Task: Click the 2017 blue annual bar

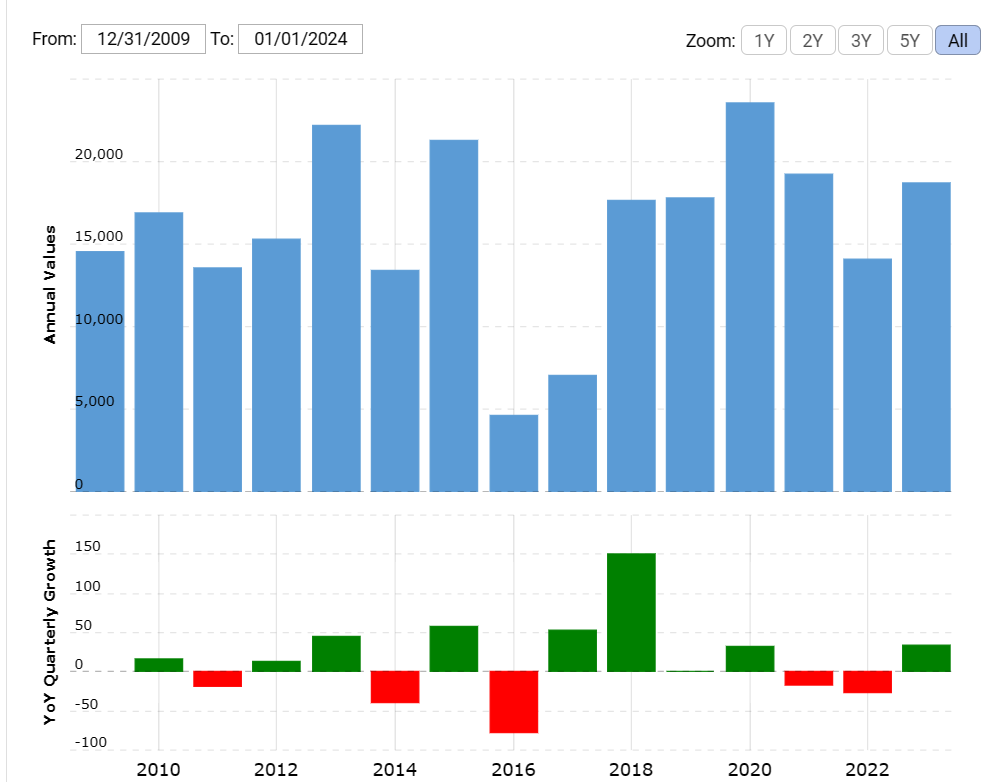Action: tap(572, 433)
